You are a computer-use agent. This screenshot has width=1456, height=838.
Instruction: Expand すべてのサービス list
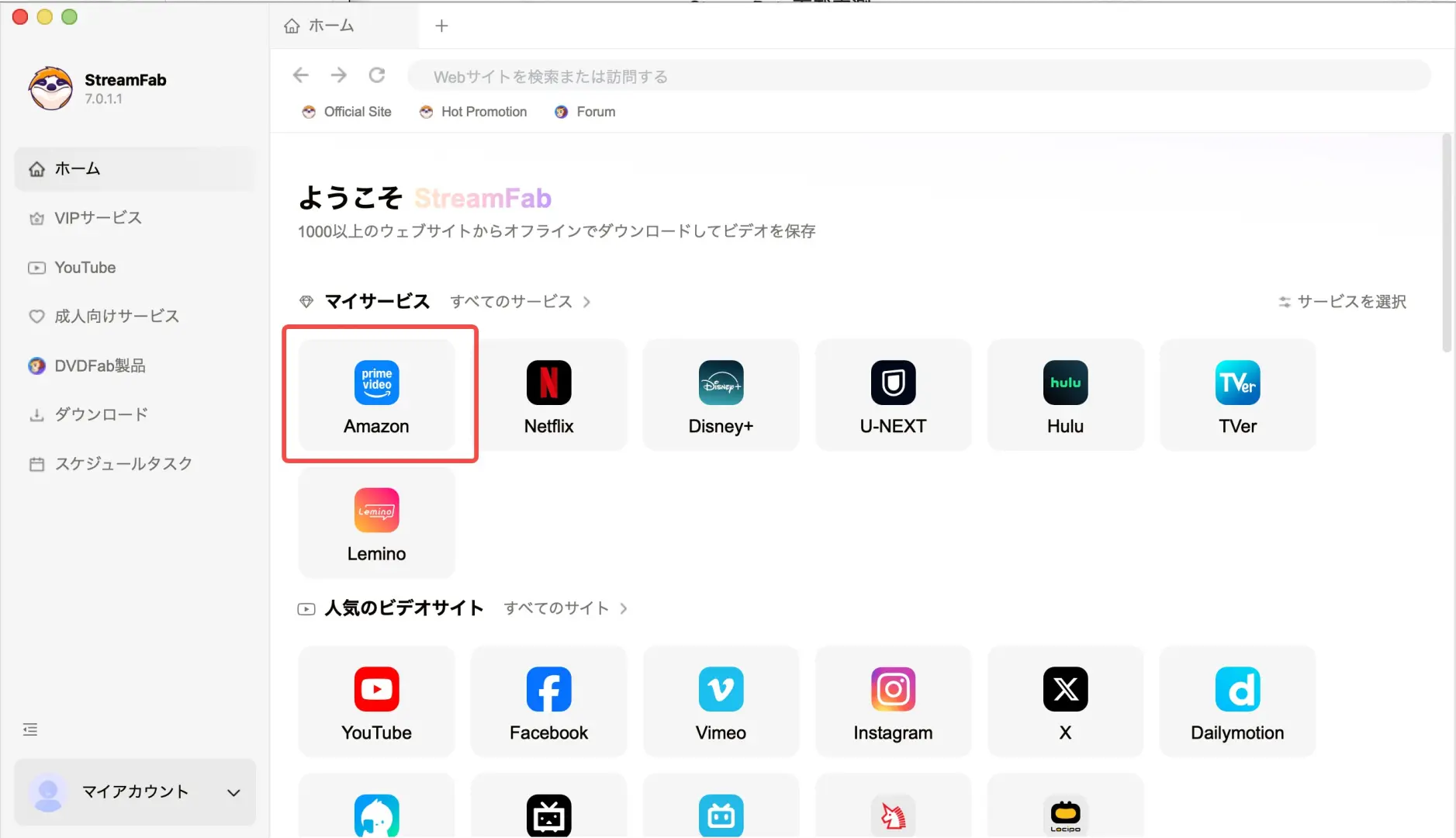pos(520,302)
